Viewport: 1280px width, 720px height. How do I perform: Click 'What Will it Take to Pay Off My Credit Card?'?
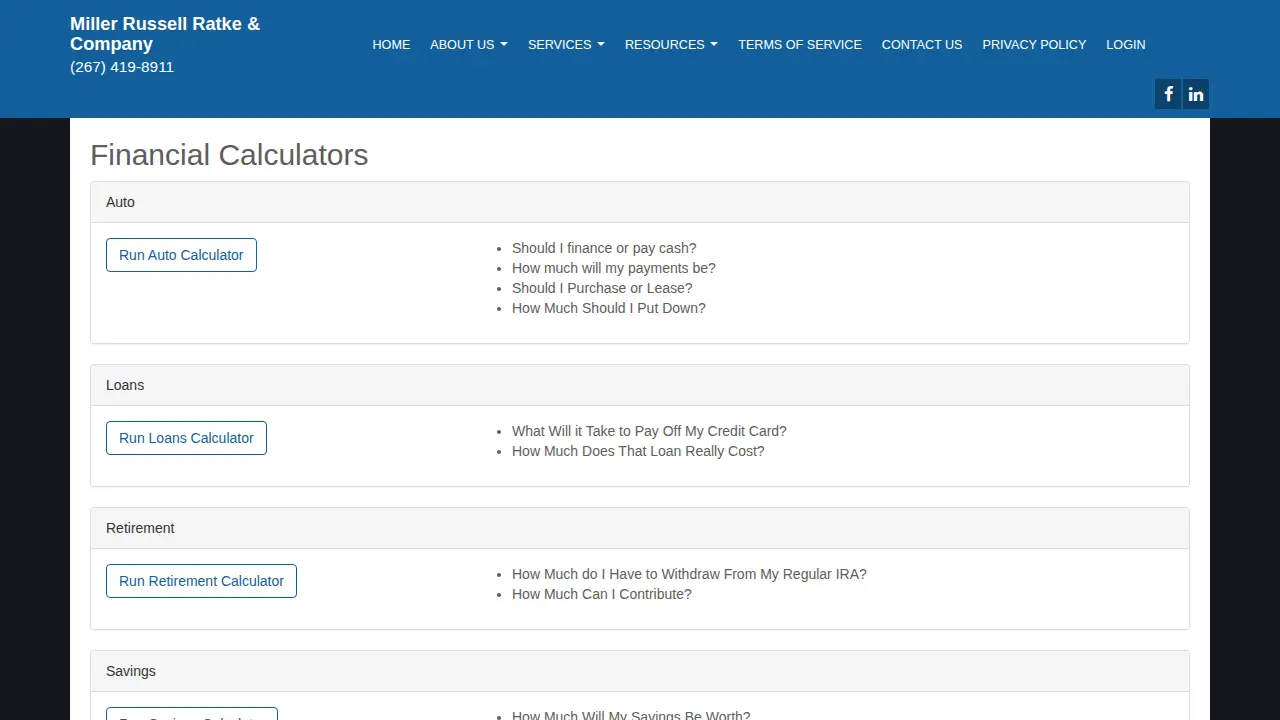pos(649,431)
